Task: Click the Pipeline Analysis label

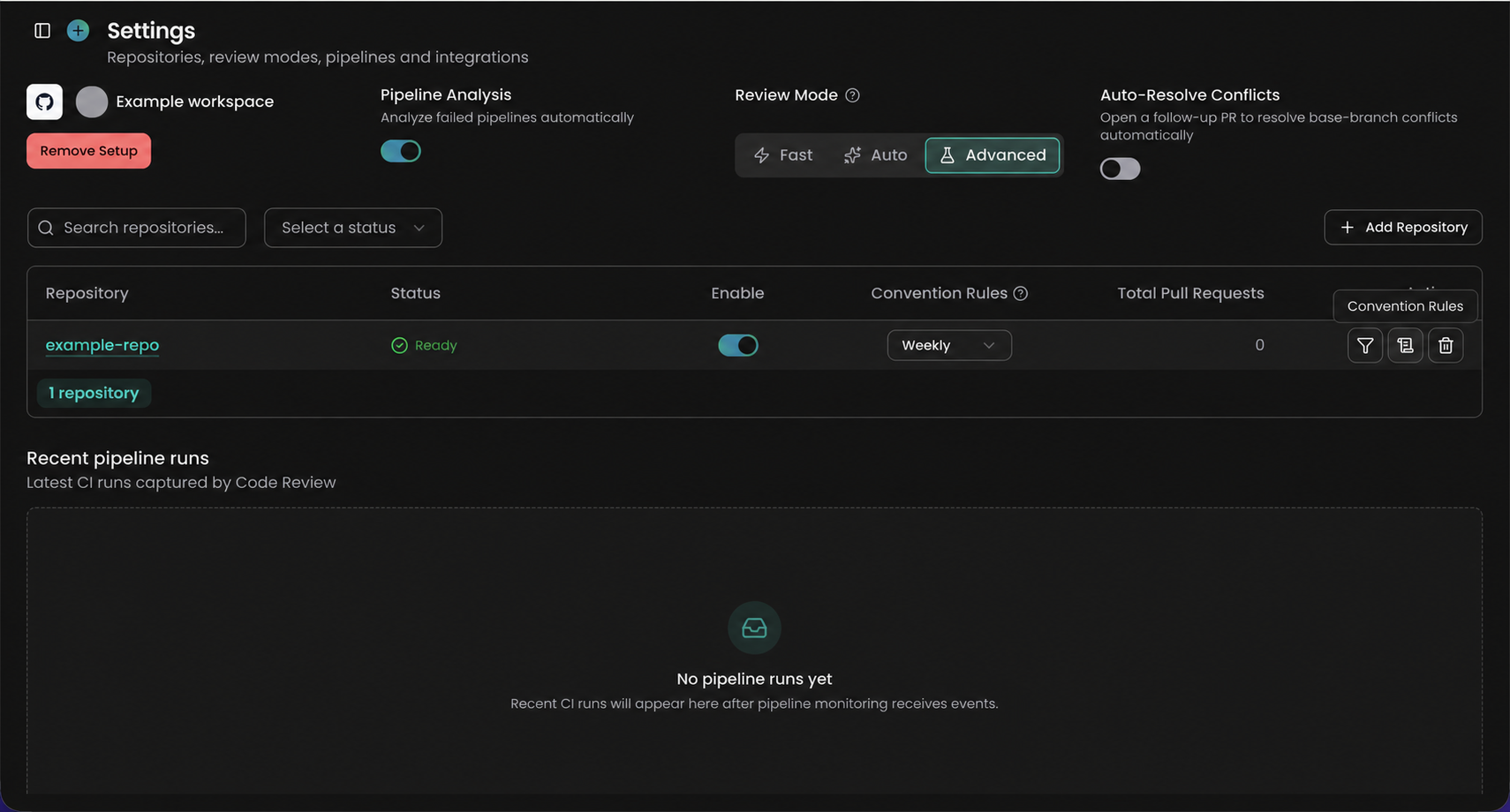Action: [x=446, y=94]
